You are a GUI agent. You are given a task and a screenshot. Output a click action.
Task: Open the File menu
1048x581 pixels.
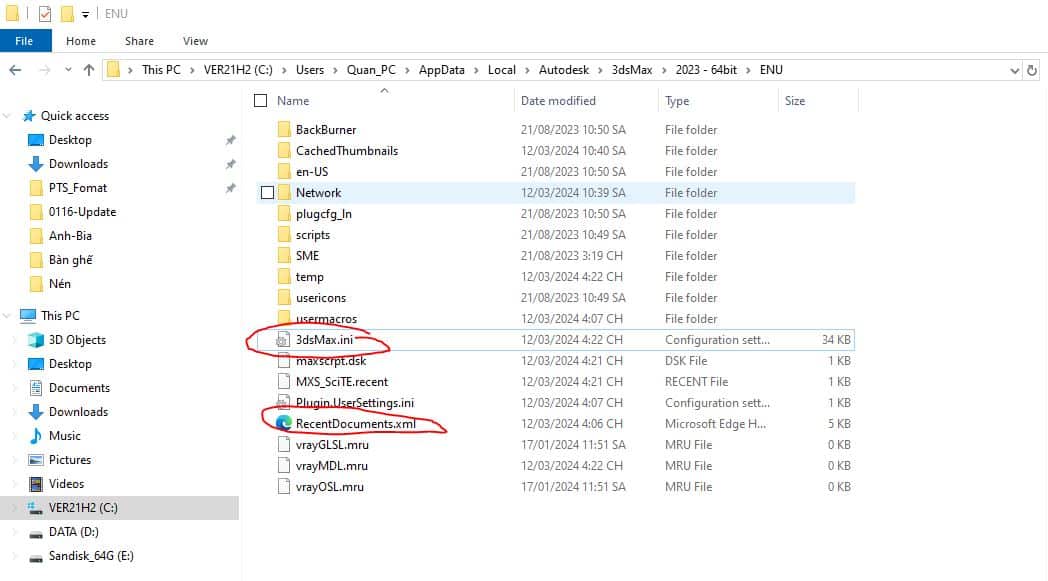pos(24,41)
